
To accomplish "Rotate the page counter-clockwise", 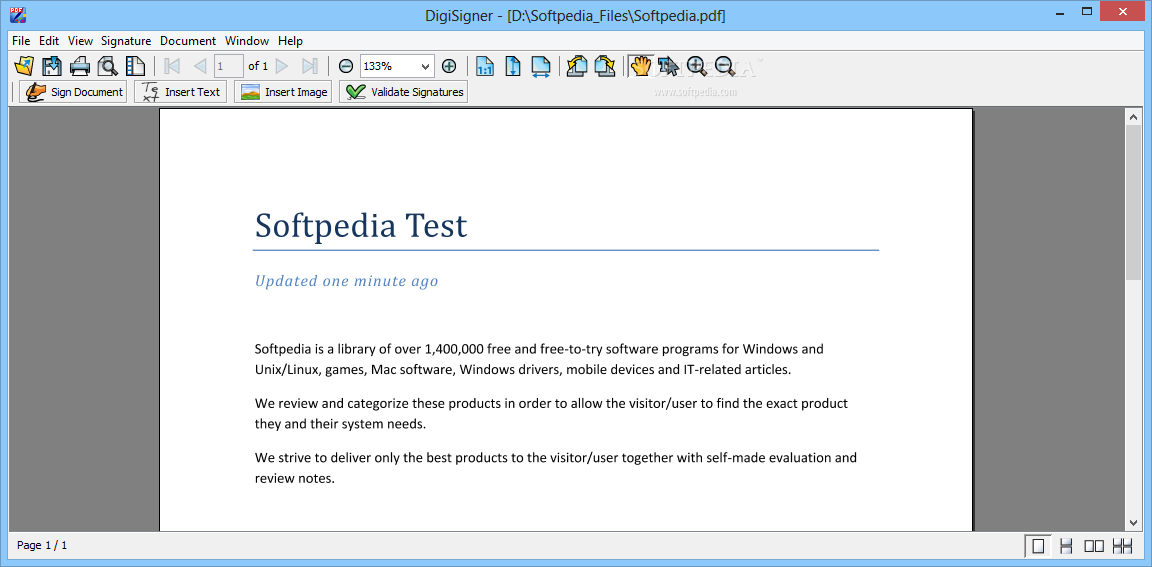I will click(x=577, y=66).
